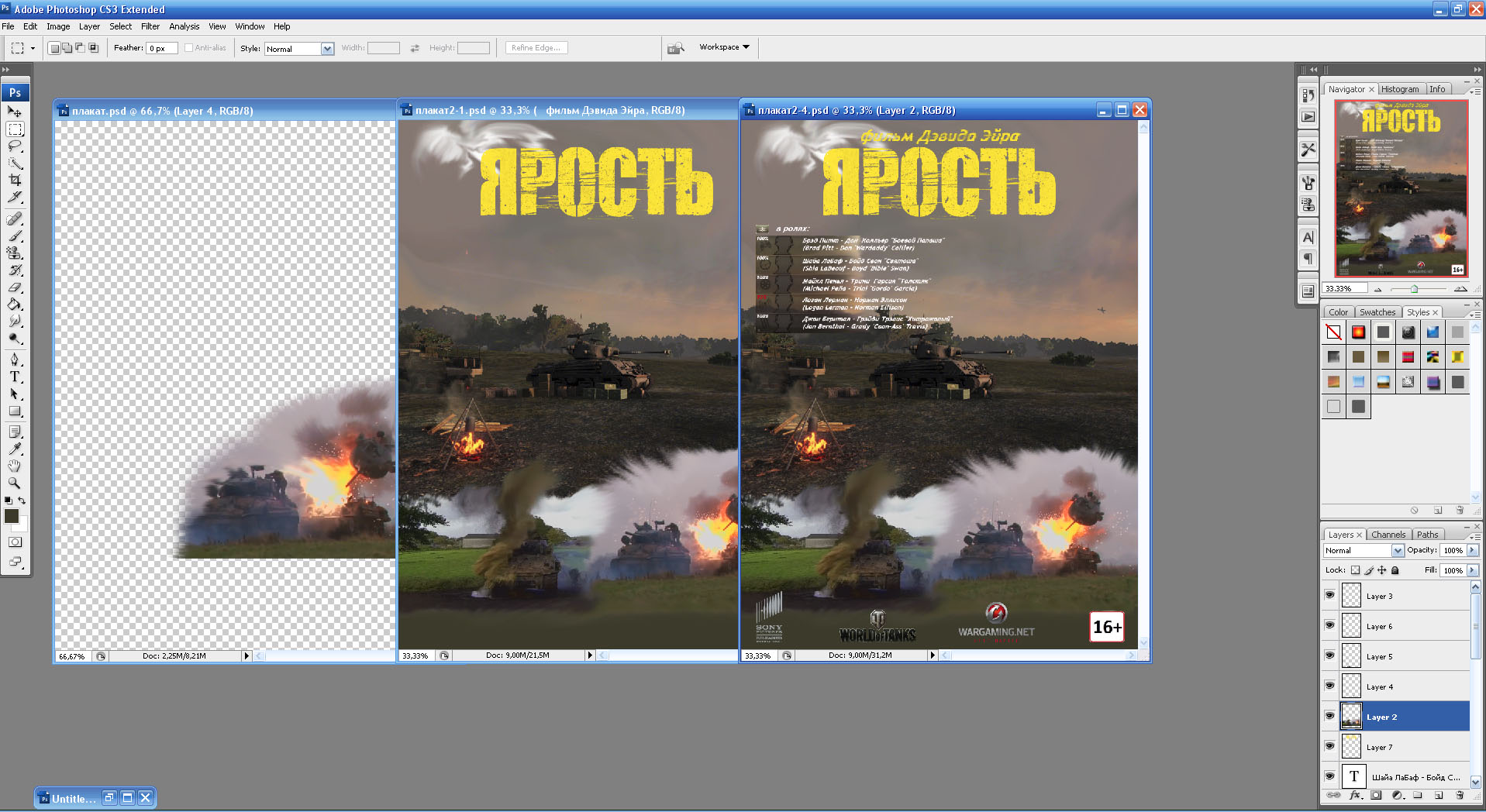Open the Image menu

[x=58, y=26]
